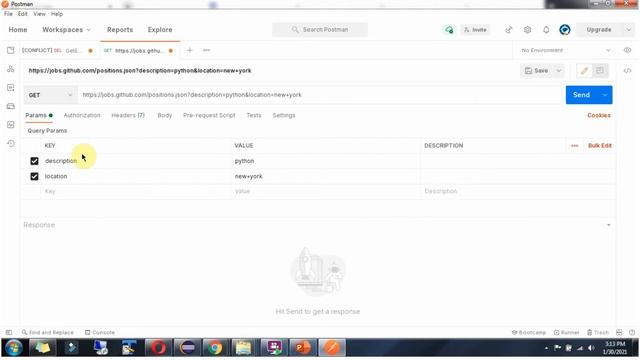This screenshot has width=640, height=360.
Task: Click the Save button
Action: tap(537, 71)
